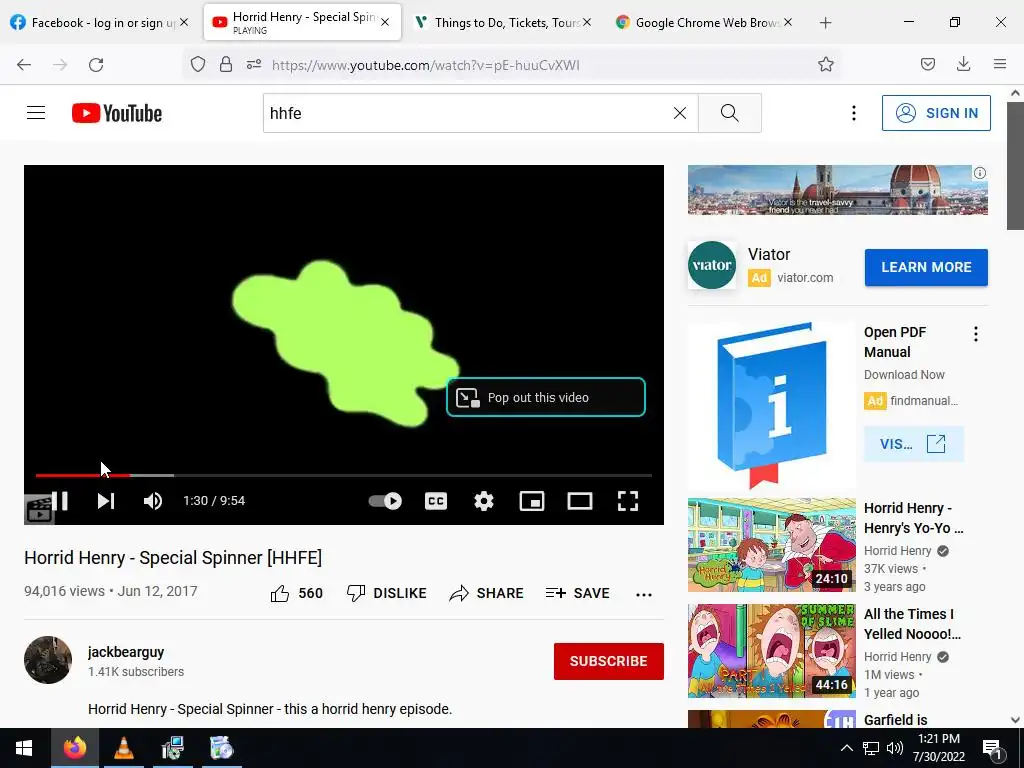Image resolution: width=1024 pixels, height=768 pixels.
Task: Go back to previous page
Action: [x=24, y=64]
